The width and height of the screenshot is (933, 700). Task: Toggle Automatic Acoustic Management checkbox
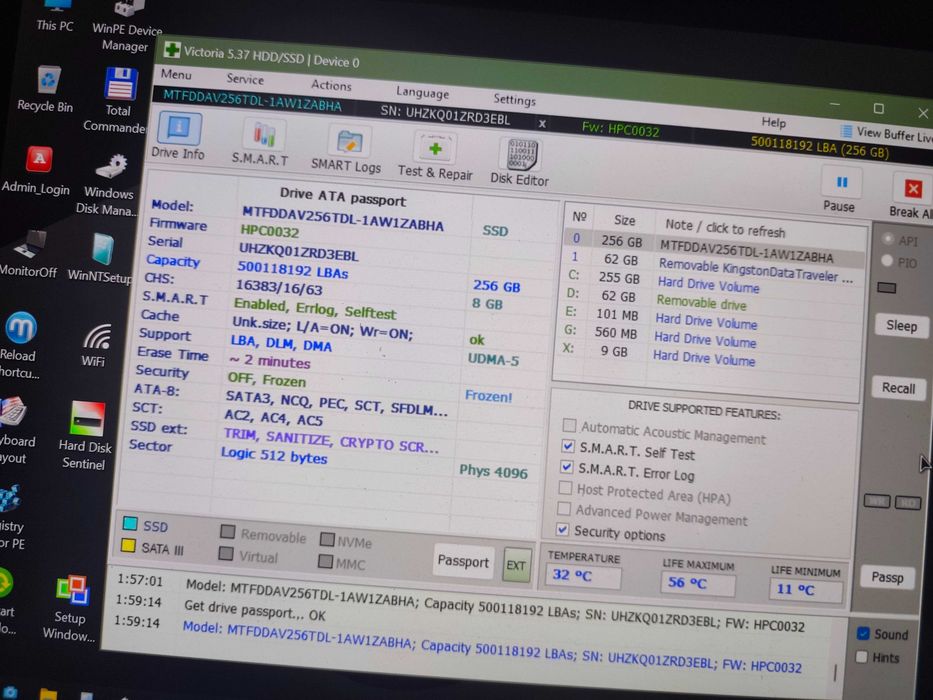(569, 425)
